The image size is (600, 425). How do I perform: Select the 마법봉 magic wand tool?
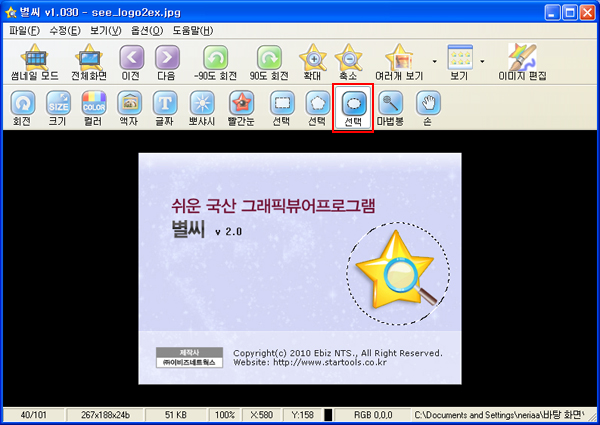(390, 108)
